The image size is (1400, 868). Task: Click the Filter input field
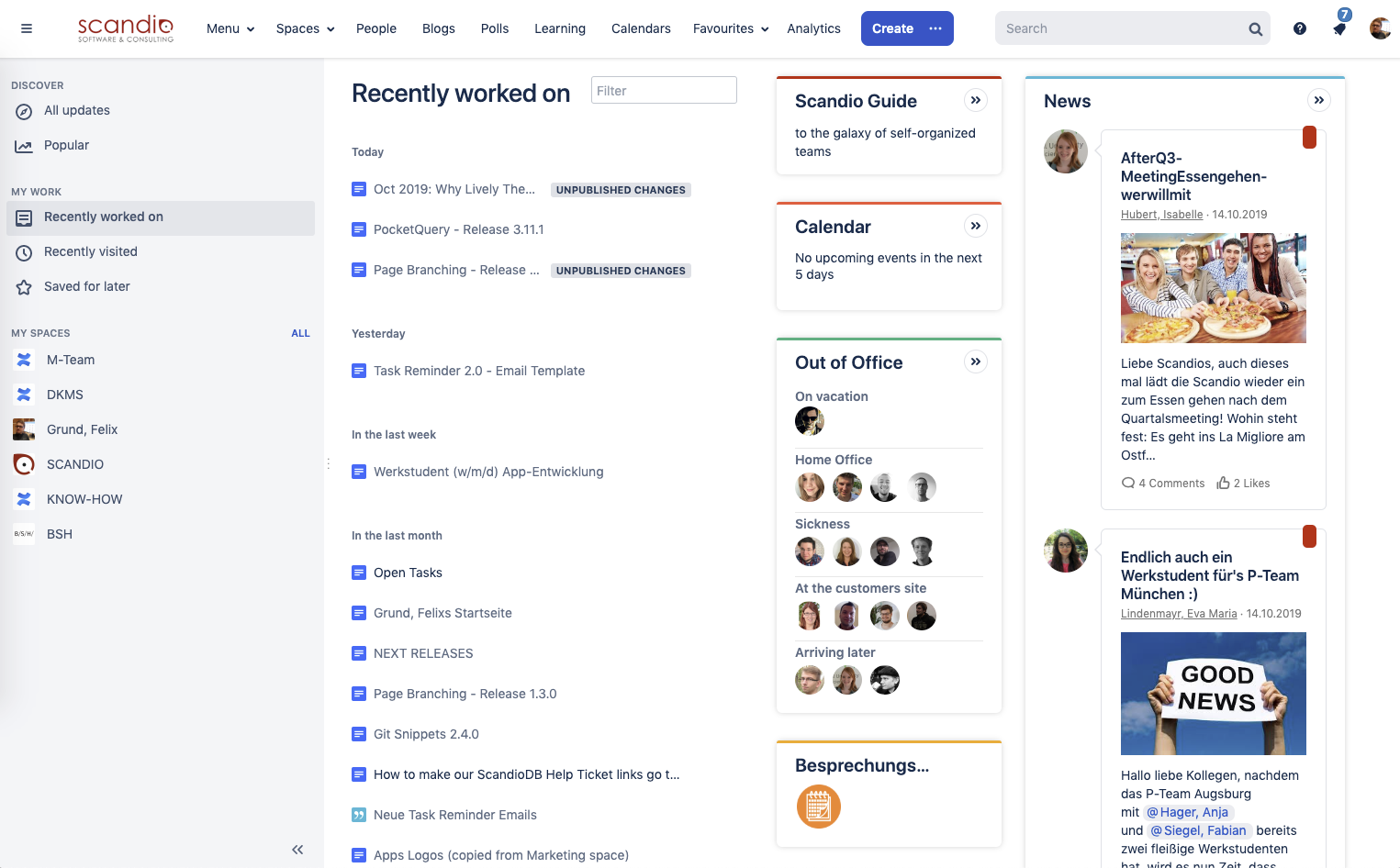[664, 90]
